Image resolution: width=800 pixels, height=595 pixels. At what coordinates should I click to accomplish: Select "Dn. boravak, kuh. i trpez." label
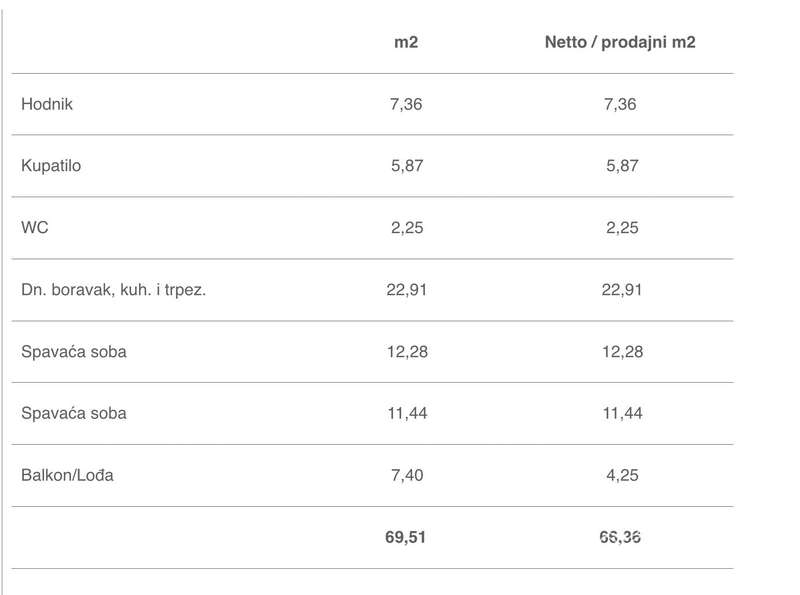[113, 290]
